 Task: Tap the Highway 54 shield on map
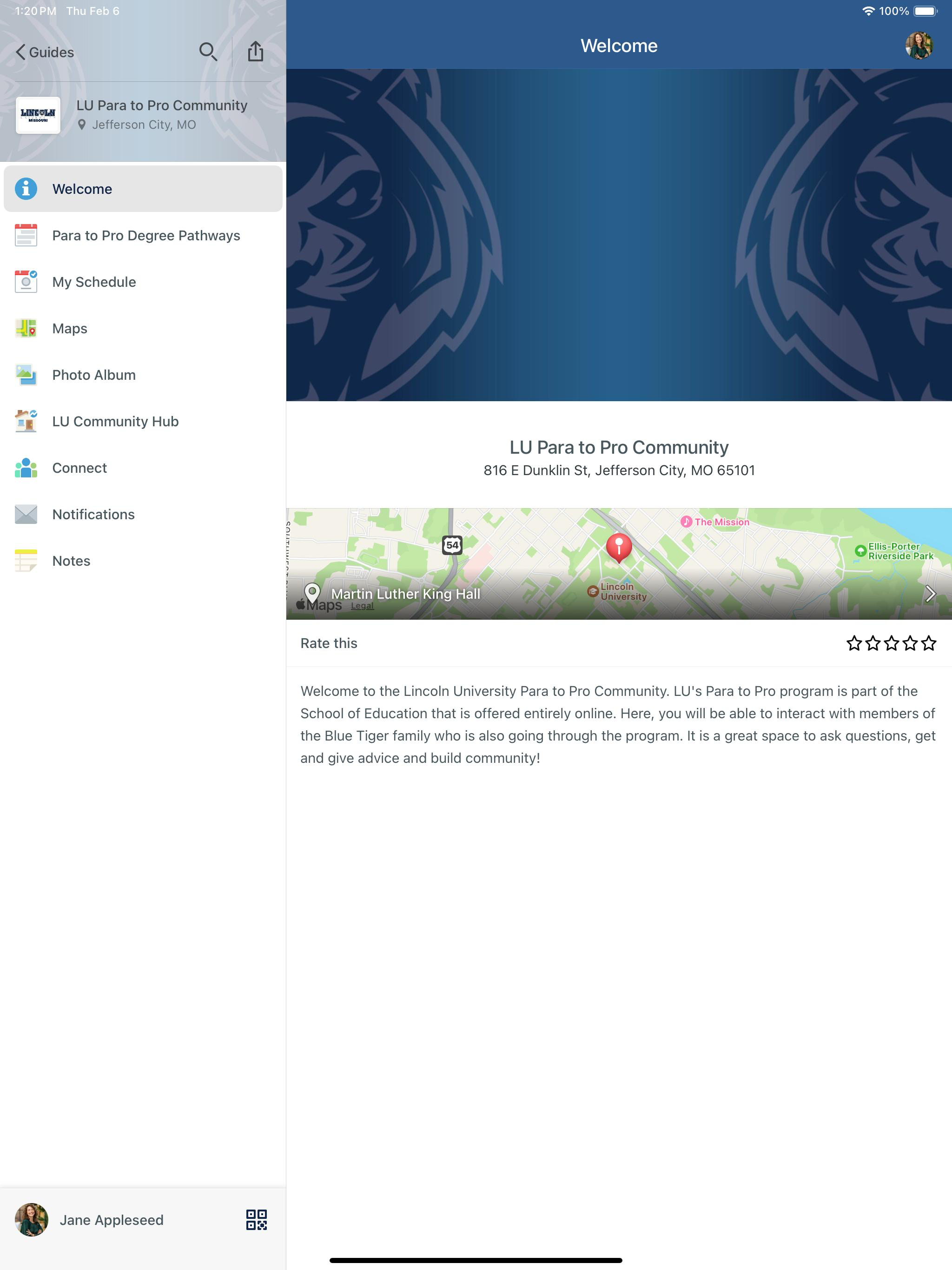click(452, 545)
